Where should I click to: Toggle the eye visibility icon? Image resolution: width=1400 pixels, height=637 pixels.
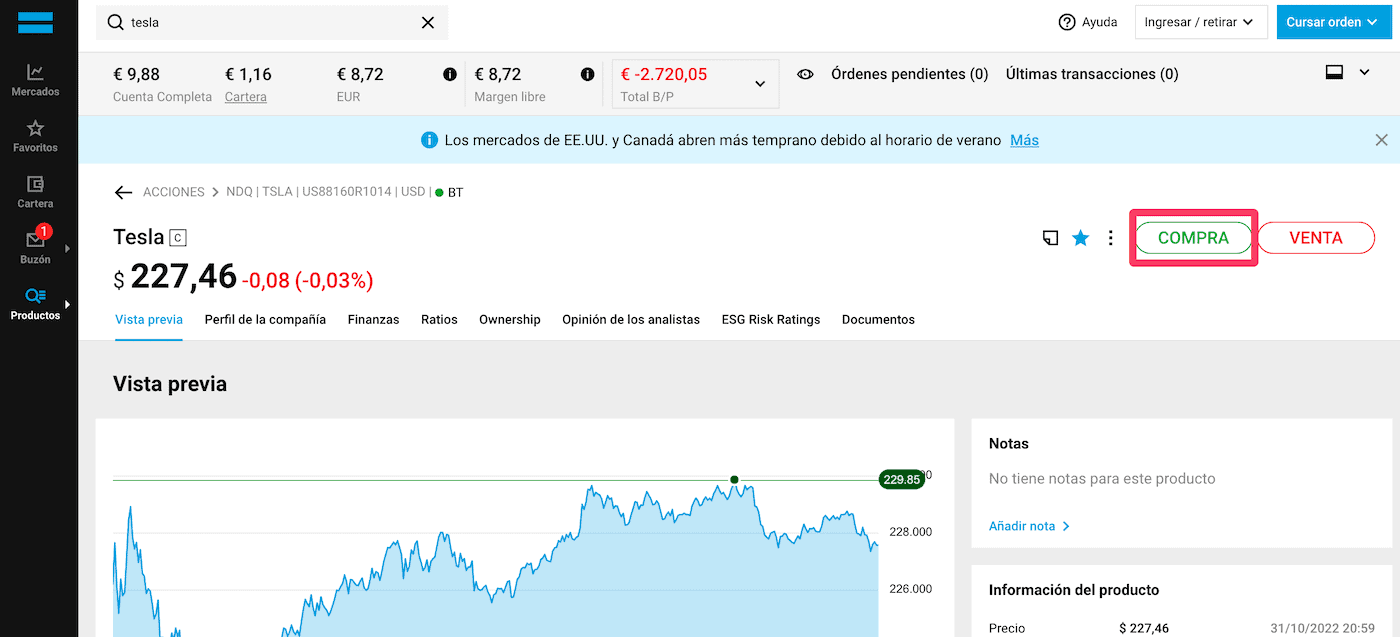click(805, 74)
